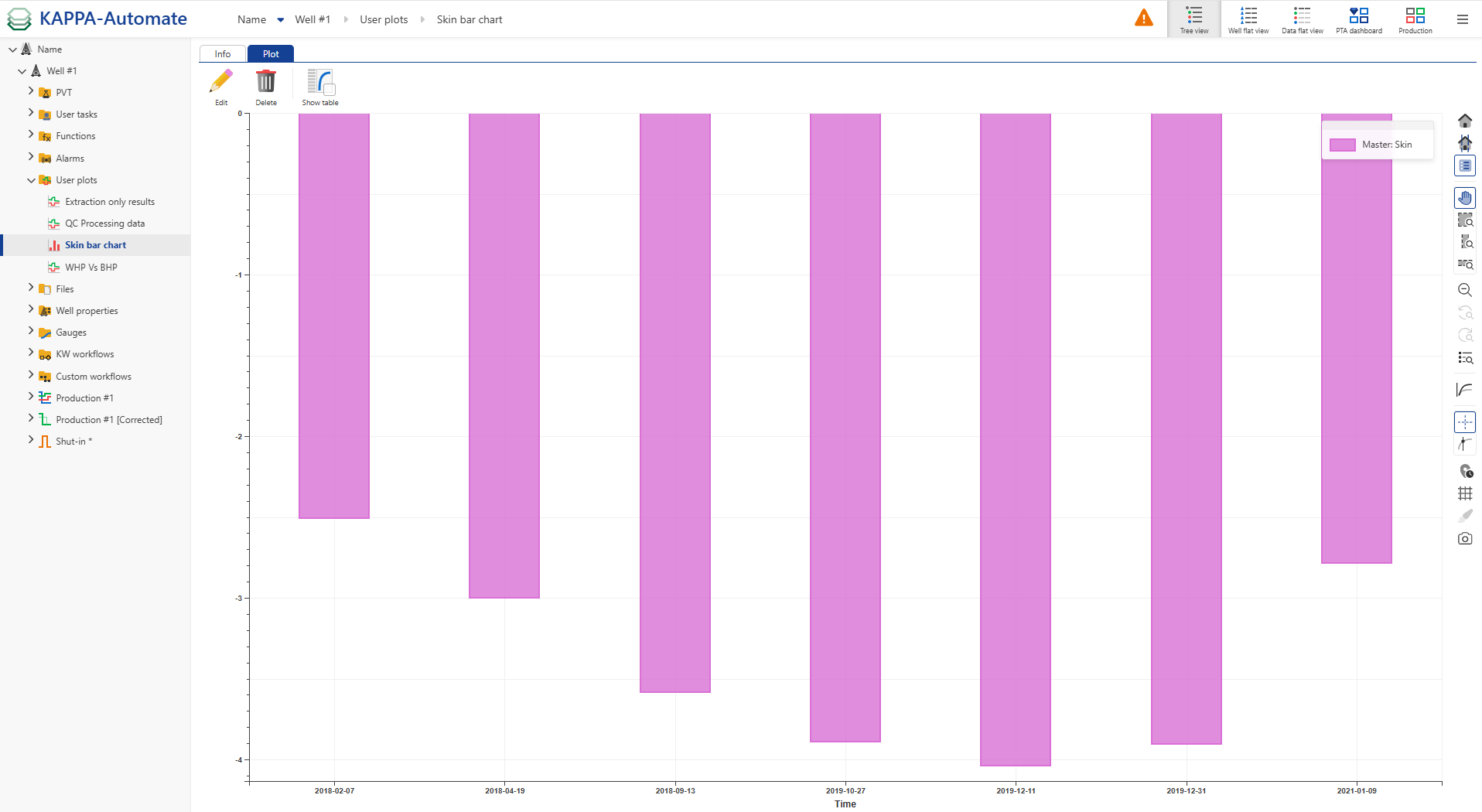Toggle the plot legend visibility
Screen dimensions: 1482x812
(1464, 165)
